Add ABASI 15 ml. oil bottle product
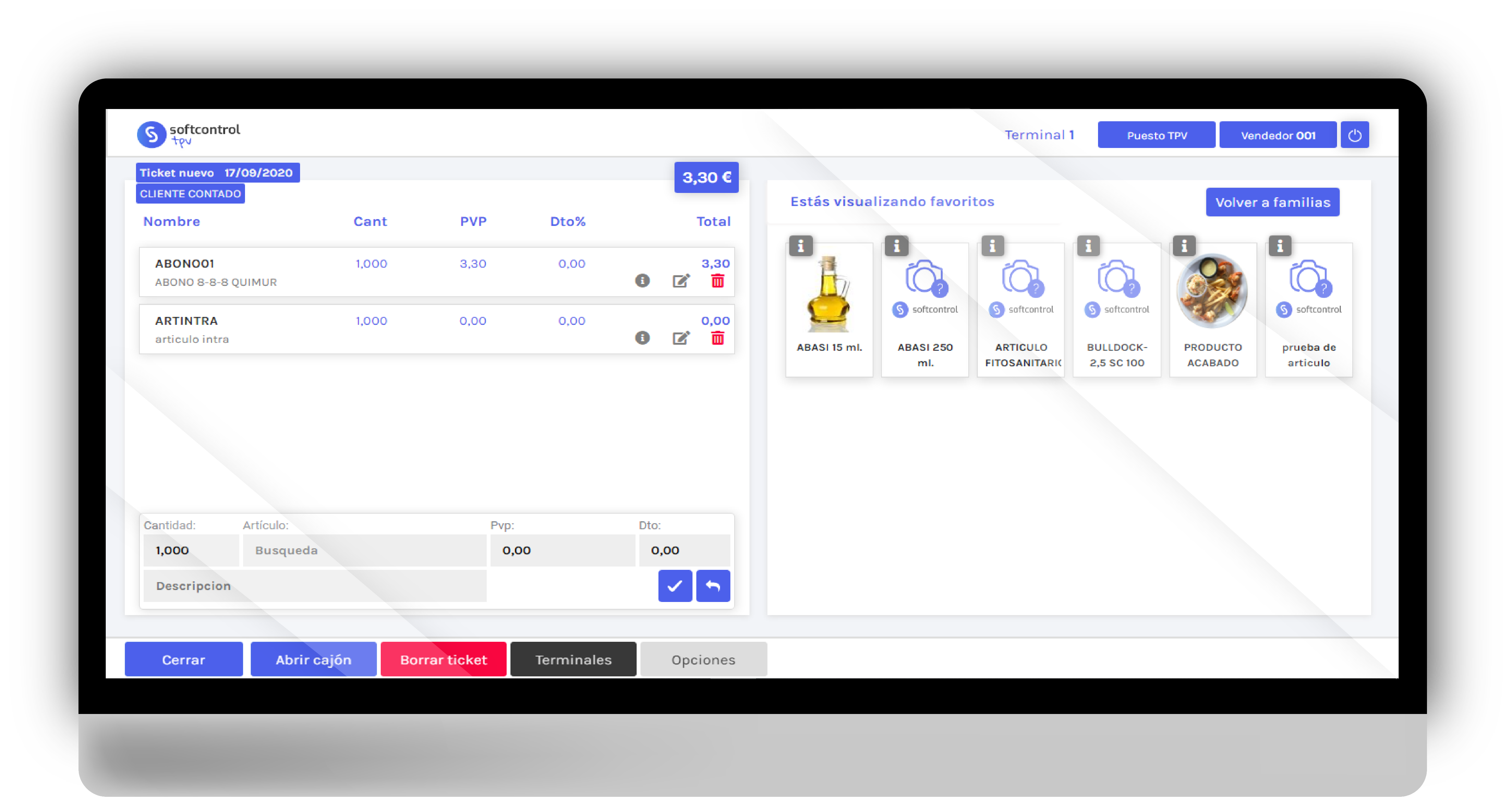Viewport: 1512px width, 799px height. click(x=829, y=309)
